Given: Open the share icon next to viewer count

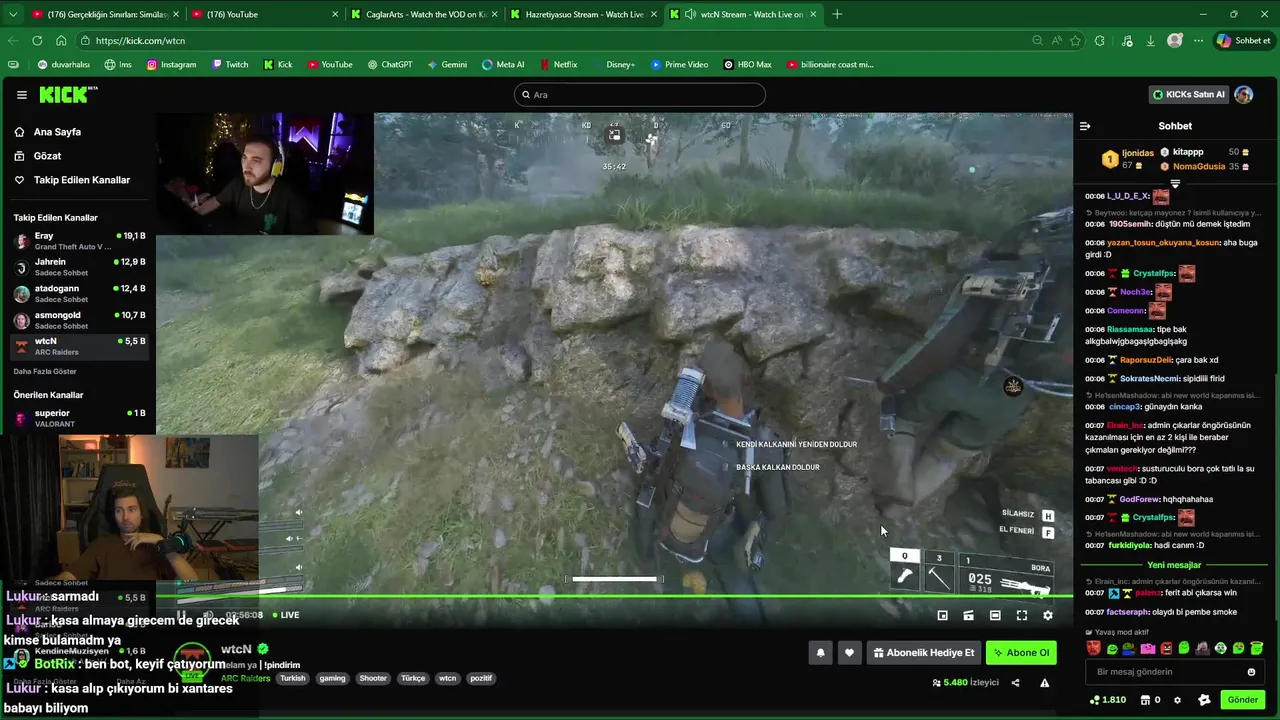Looking at the screenshot, I should [x=1015, y=683].
